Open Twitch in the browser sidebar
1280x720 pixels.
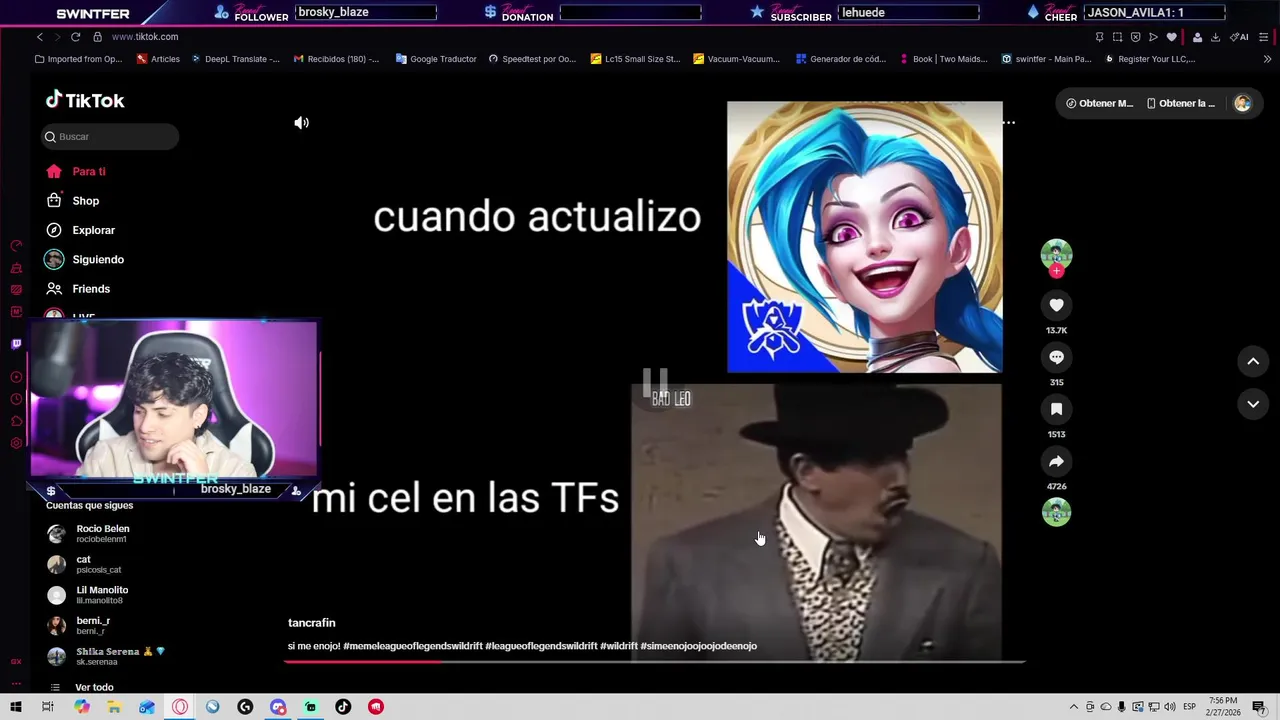click(16, 344)
